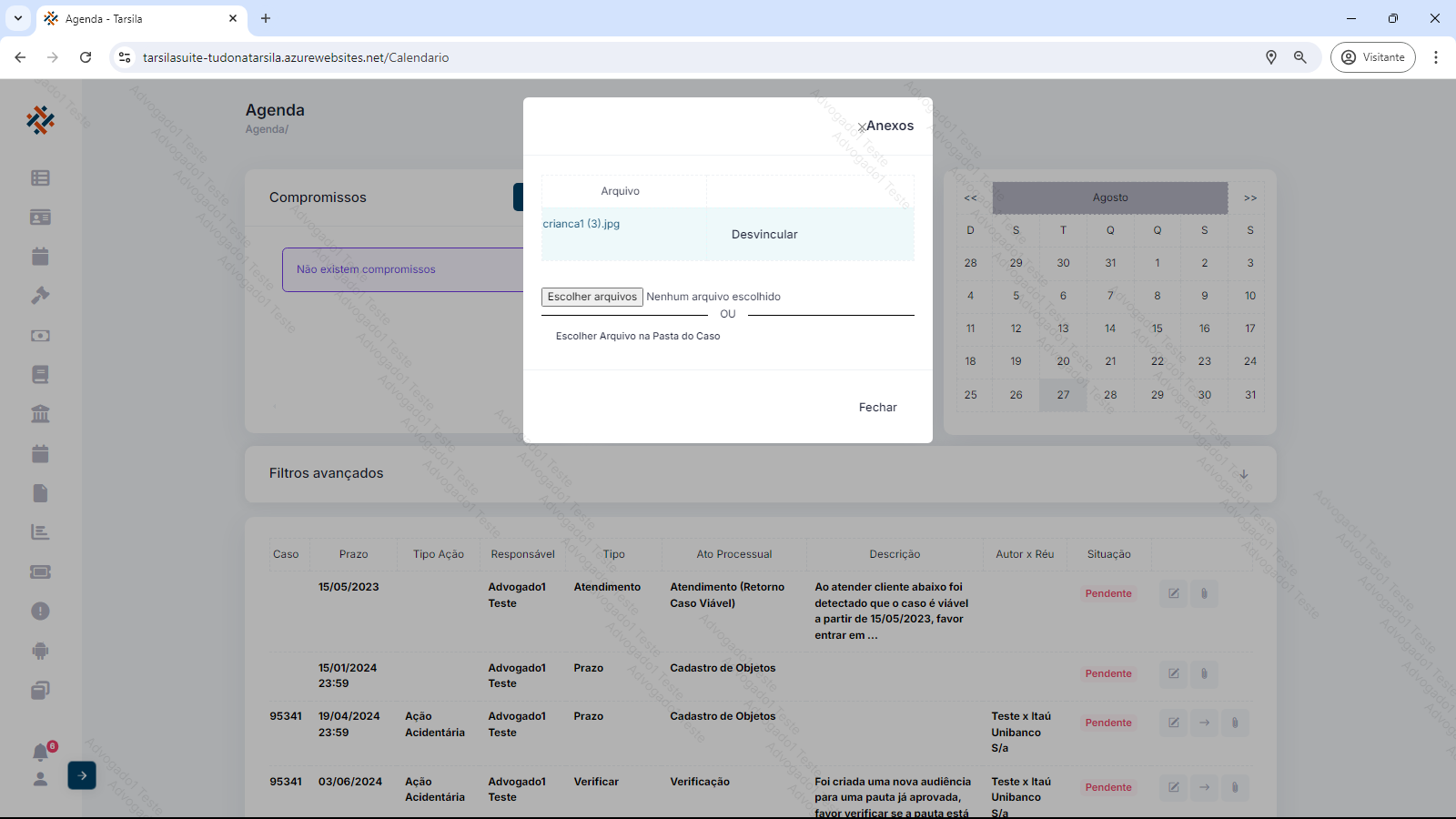Image resolution: width=1456 pixels, height=819 pixels.
Task: Click the Android robot sidebar icon
Action: coord(40,651)
